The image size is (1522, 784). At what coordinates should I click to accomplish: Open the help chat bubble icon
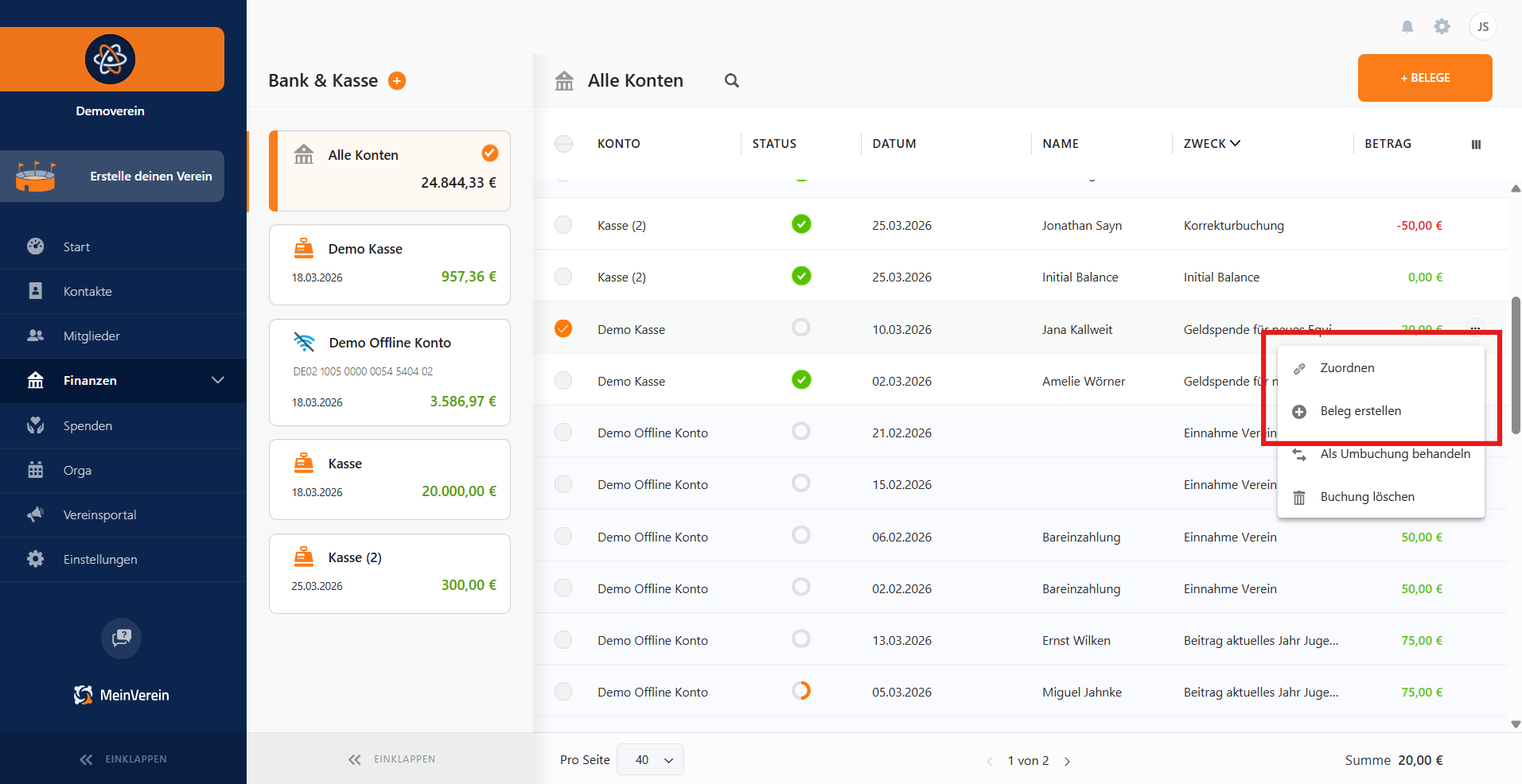(x=121, y=638)
